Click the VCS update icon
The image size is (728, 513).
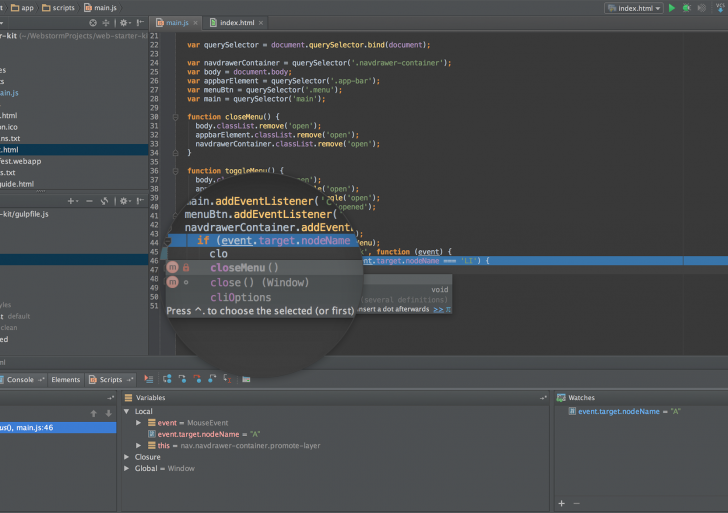tap(718, 7)
